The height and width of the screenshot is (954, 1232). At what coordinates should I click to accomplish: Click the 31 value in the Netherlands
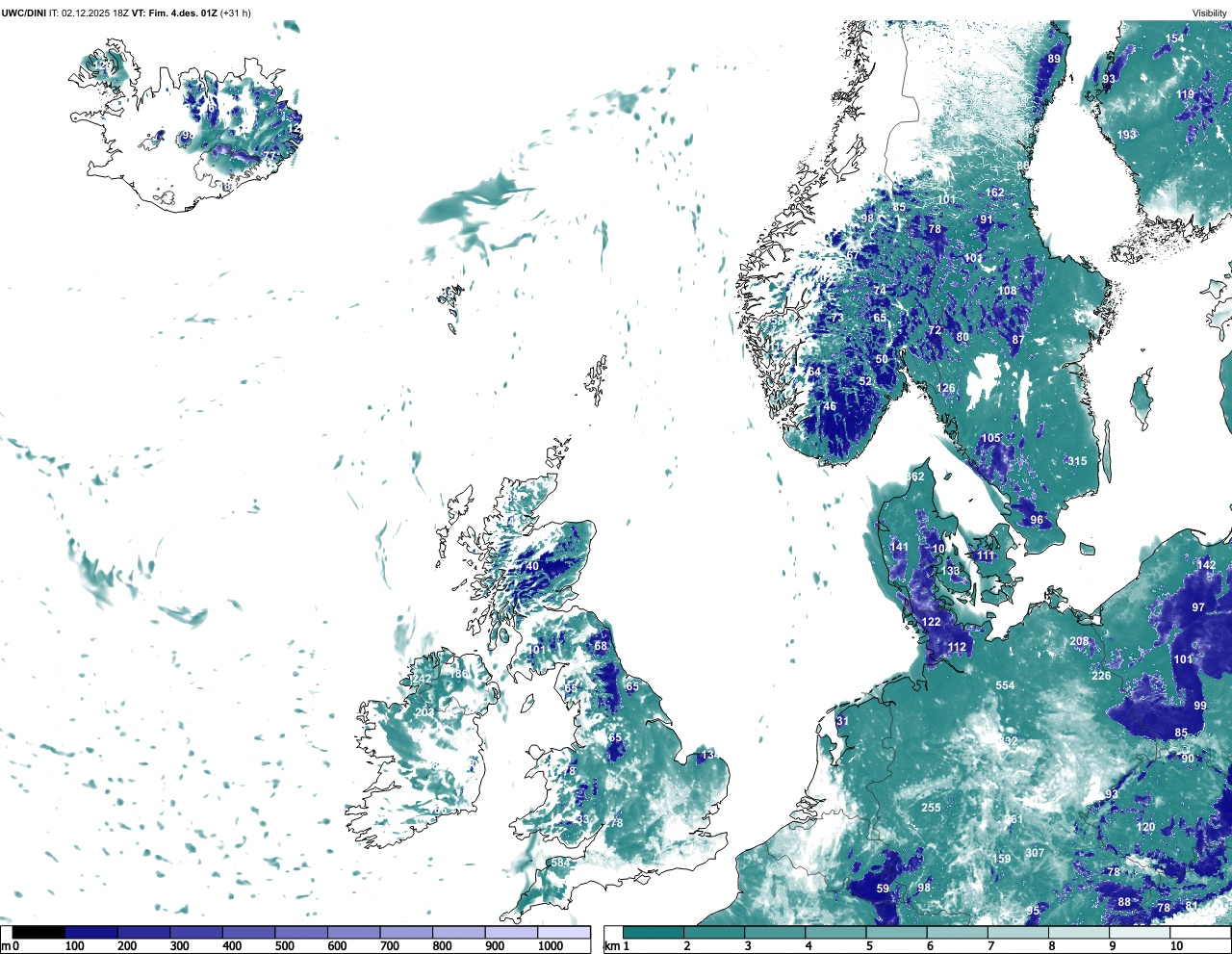click(x=842, y=721)
